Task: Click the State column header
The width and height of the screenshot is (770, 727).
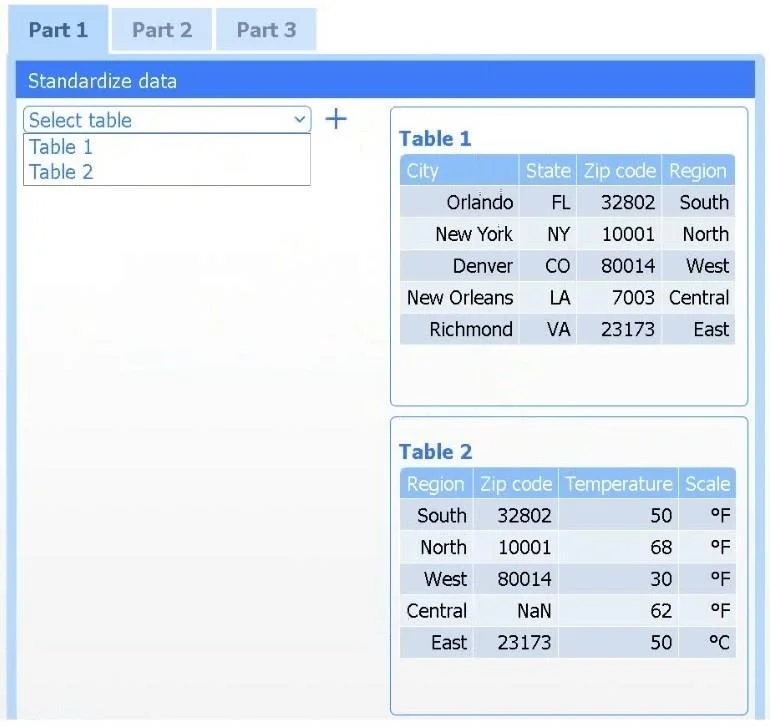Action: (x=548, y=170)
